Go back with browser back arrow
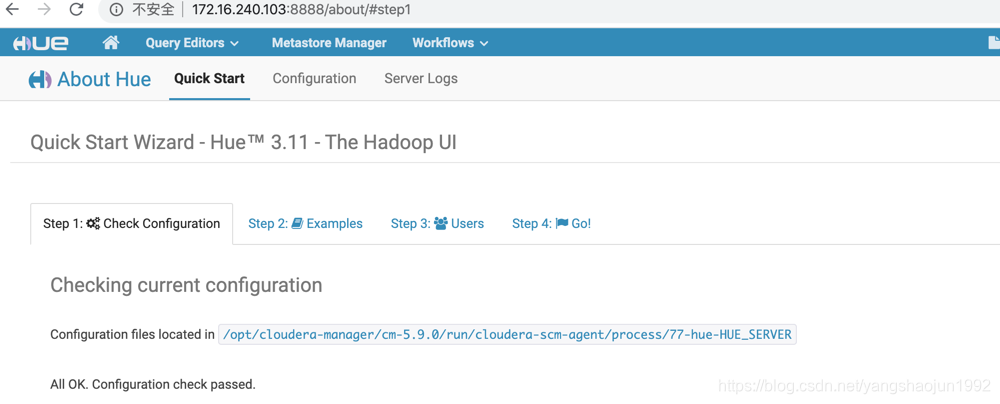Image resolution: width=1000 pixels, height=404 pixels. pos(12,10)
